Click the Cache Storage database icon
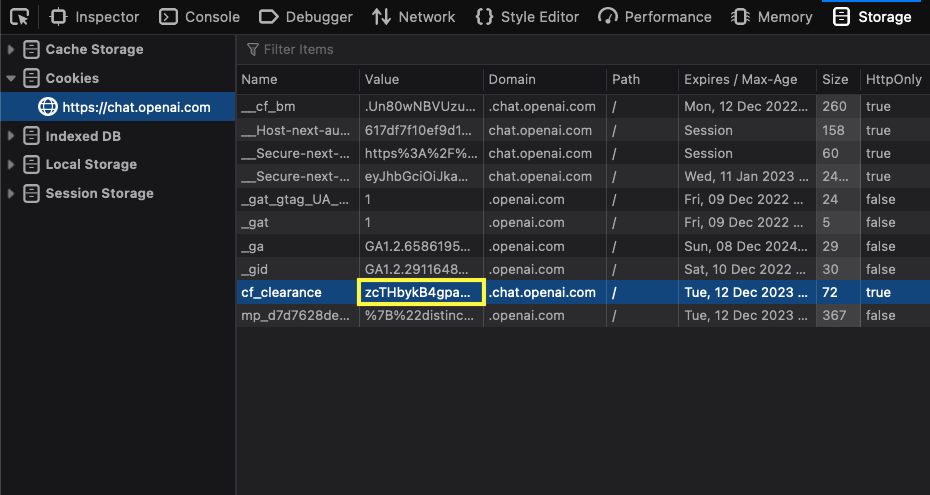The image size is (930, 495). point(31,50)
